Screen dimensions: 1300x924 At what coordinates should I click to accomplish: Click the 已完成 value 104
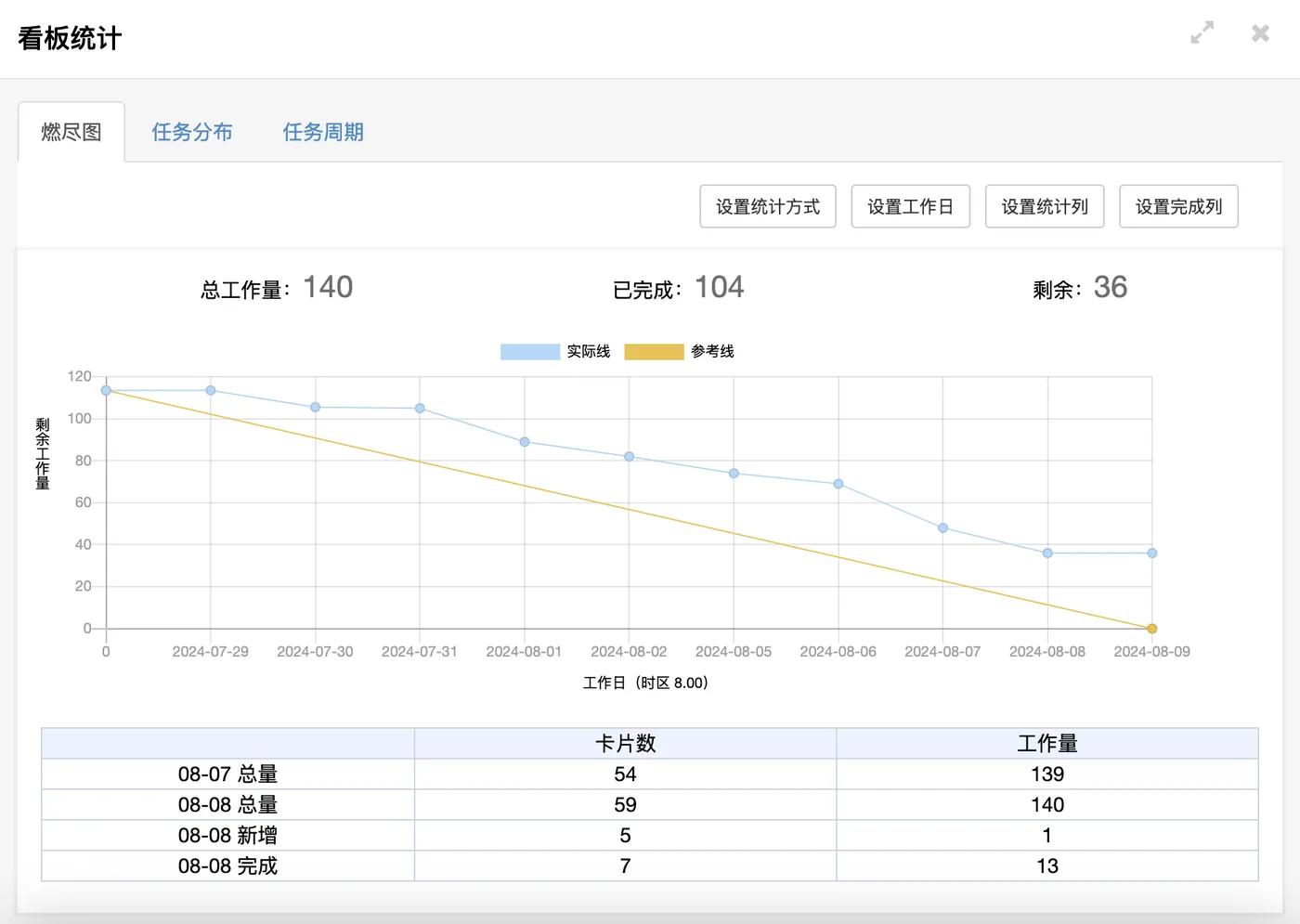click(x=719, y=287)
